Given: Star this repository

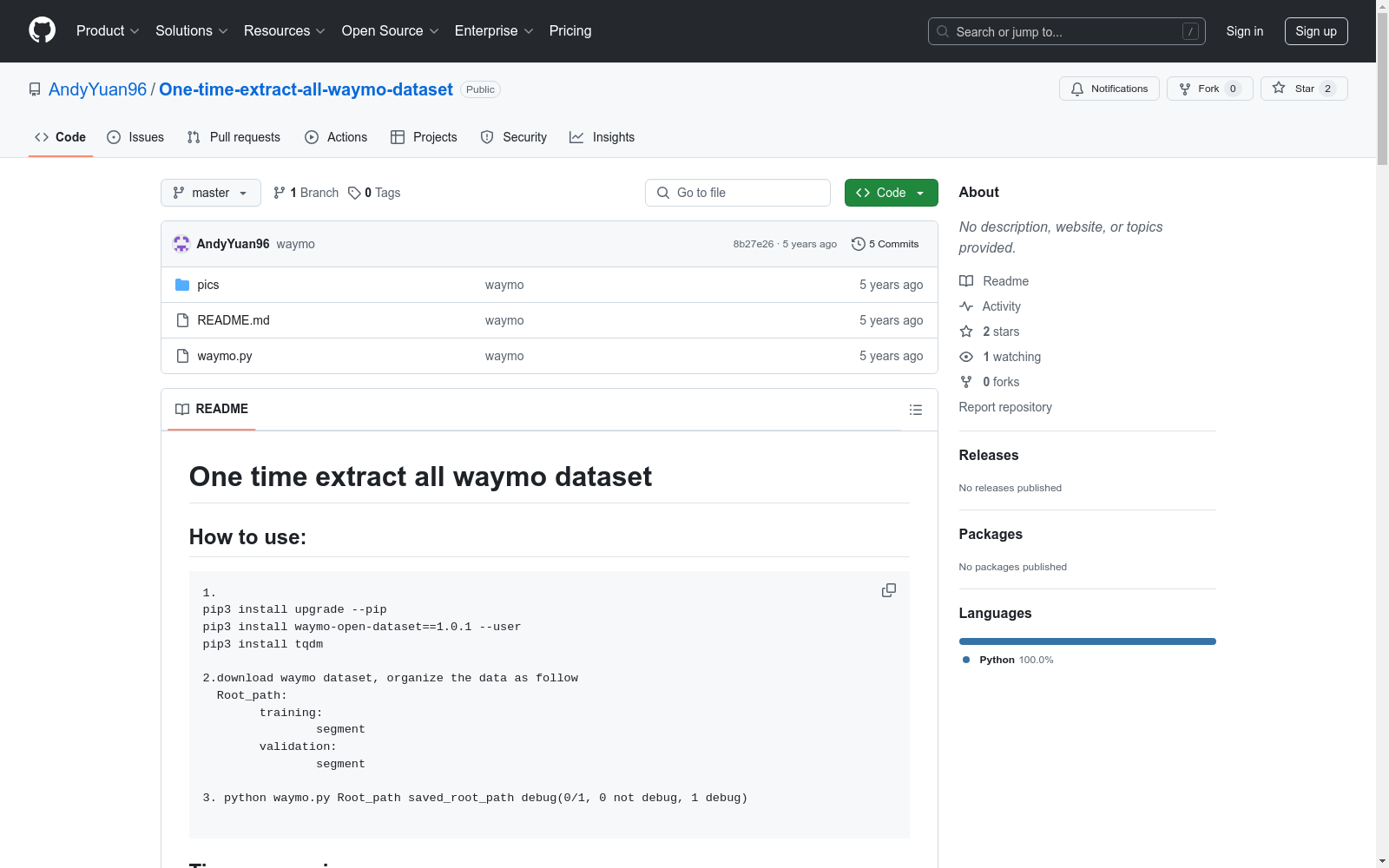Looking at the screenshot, I should (x=1304, y=89).
